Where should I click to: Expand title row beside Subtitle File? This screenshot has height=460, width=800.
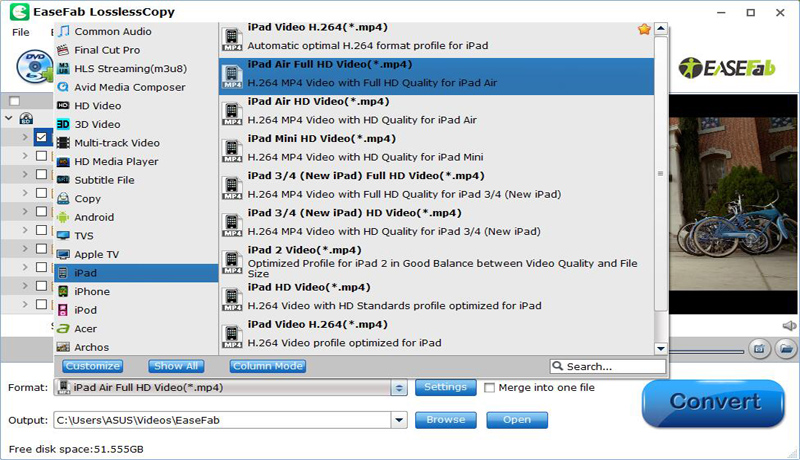[x=25, y=174]
